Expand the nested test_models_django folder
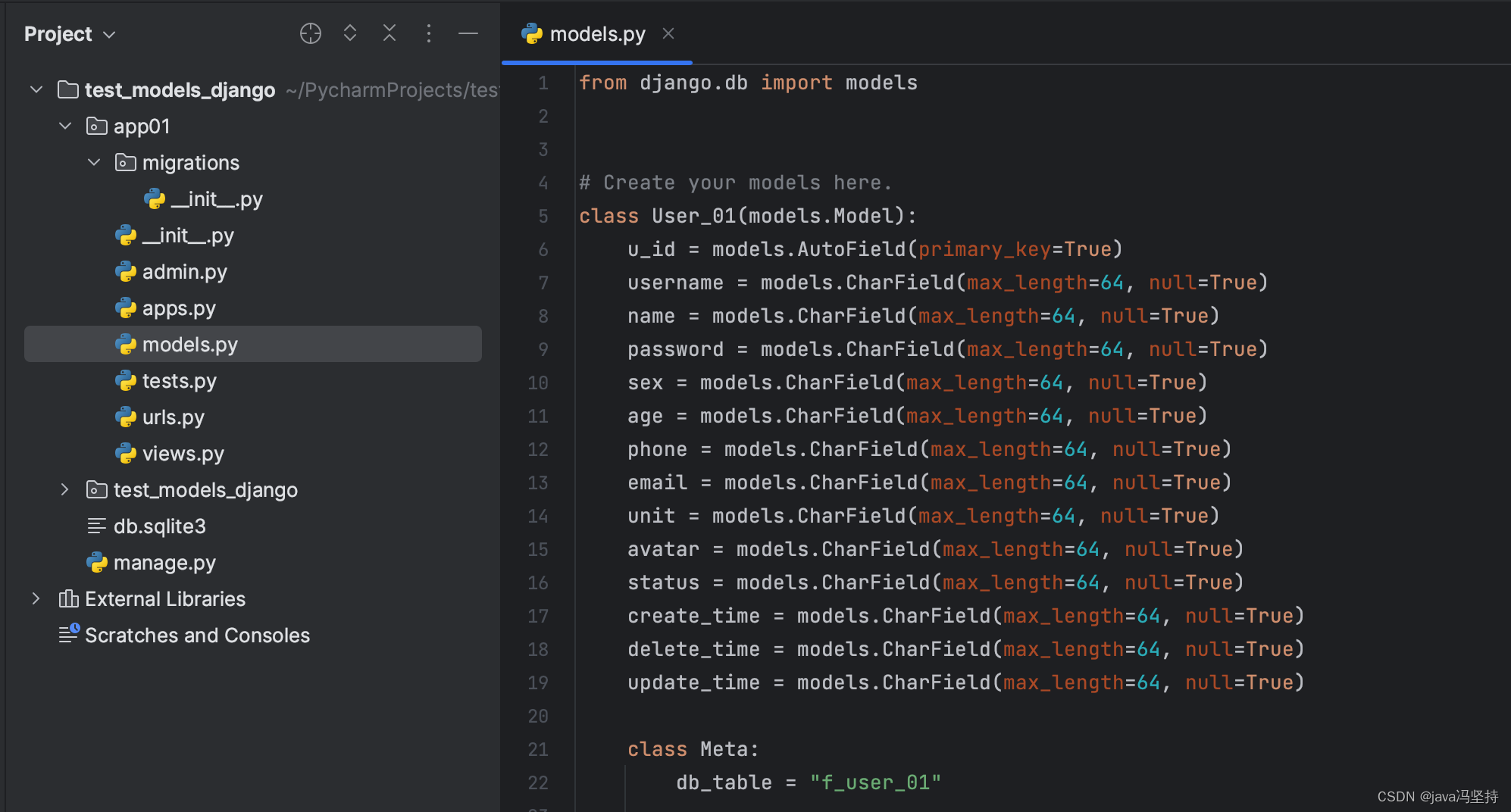Screen dimensions: 1511x812 (64, 489)
